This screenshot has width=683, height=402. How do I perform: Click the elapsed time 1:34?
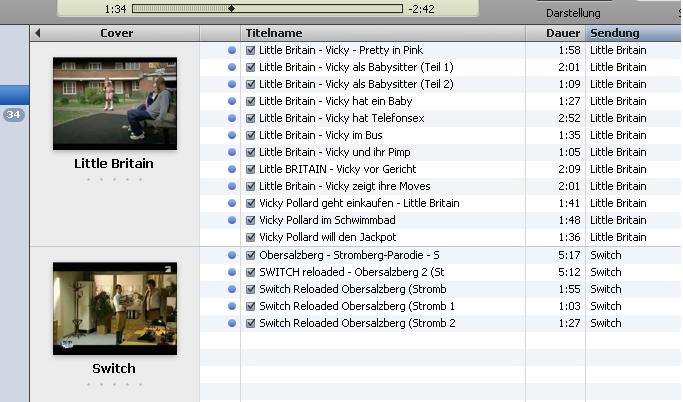(x=115, y=9)
